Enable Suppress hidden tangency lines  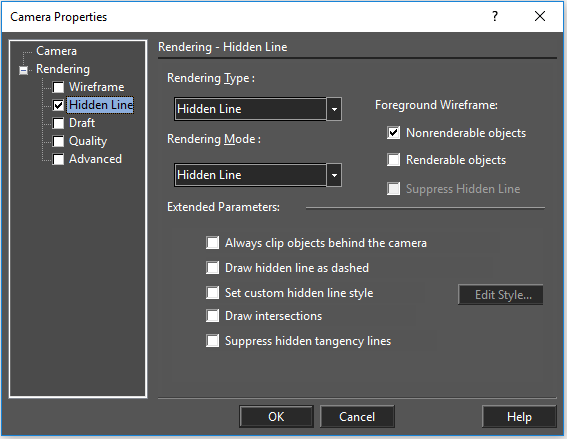click(x=212, y=341)
